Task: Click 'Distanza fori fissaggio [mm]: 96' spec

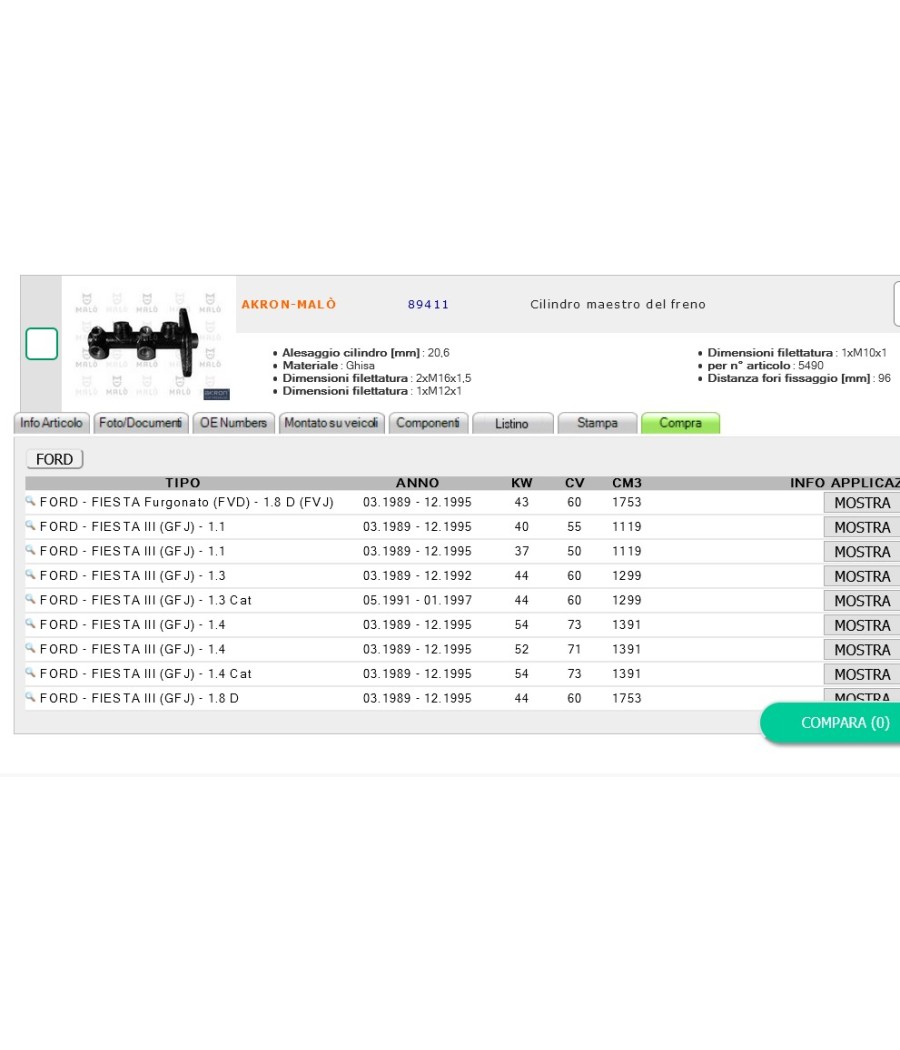Action: [799, 378]
